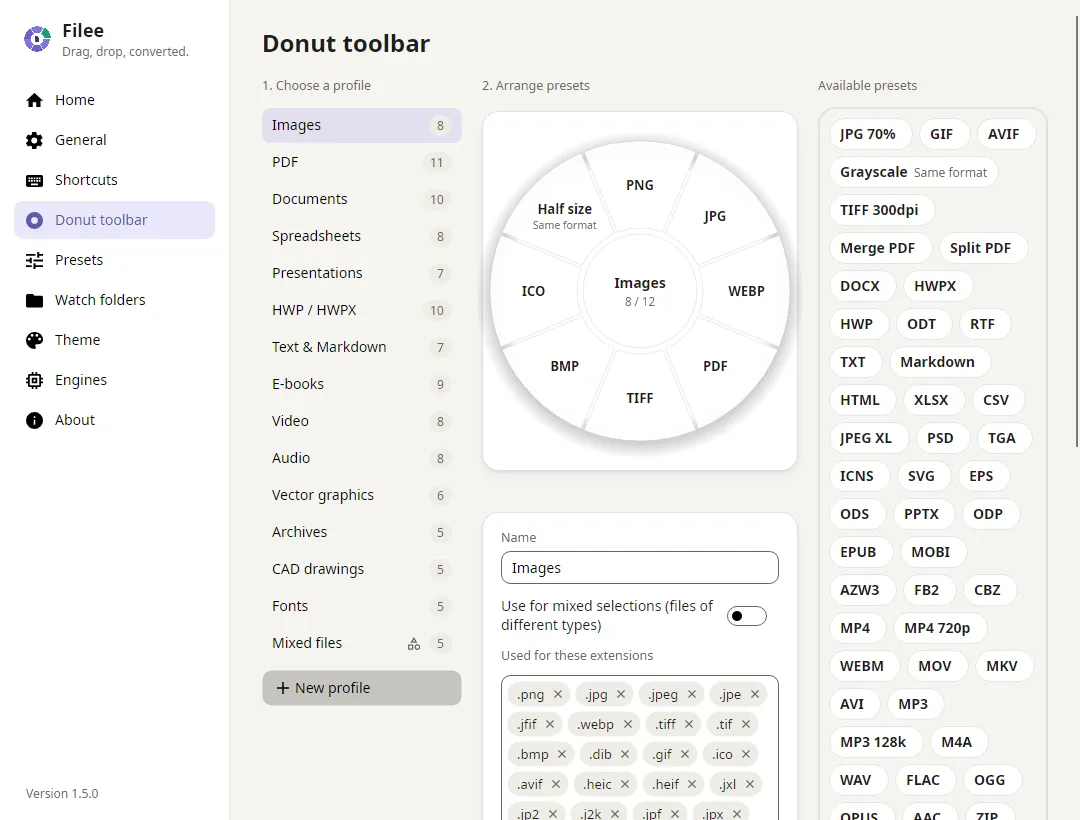This screenshot has width=1080, height=820.
Task: Remove the .avif extension chip
Action: [556, 784]
